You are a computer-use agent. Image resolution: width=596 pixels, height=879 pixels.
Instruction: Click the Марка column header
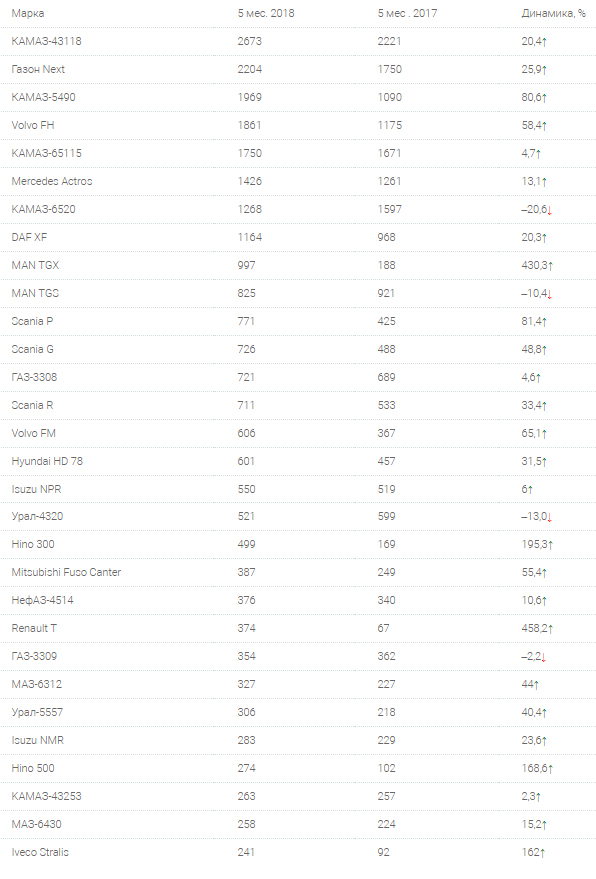coord(28,13)
